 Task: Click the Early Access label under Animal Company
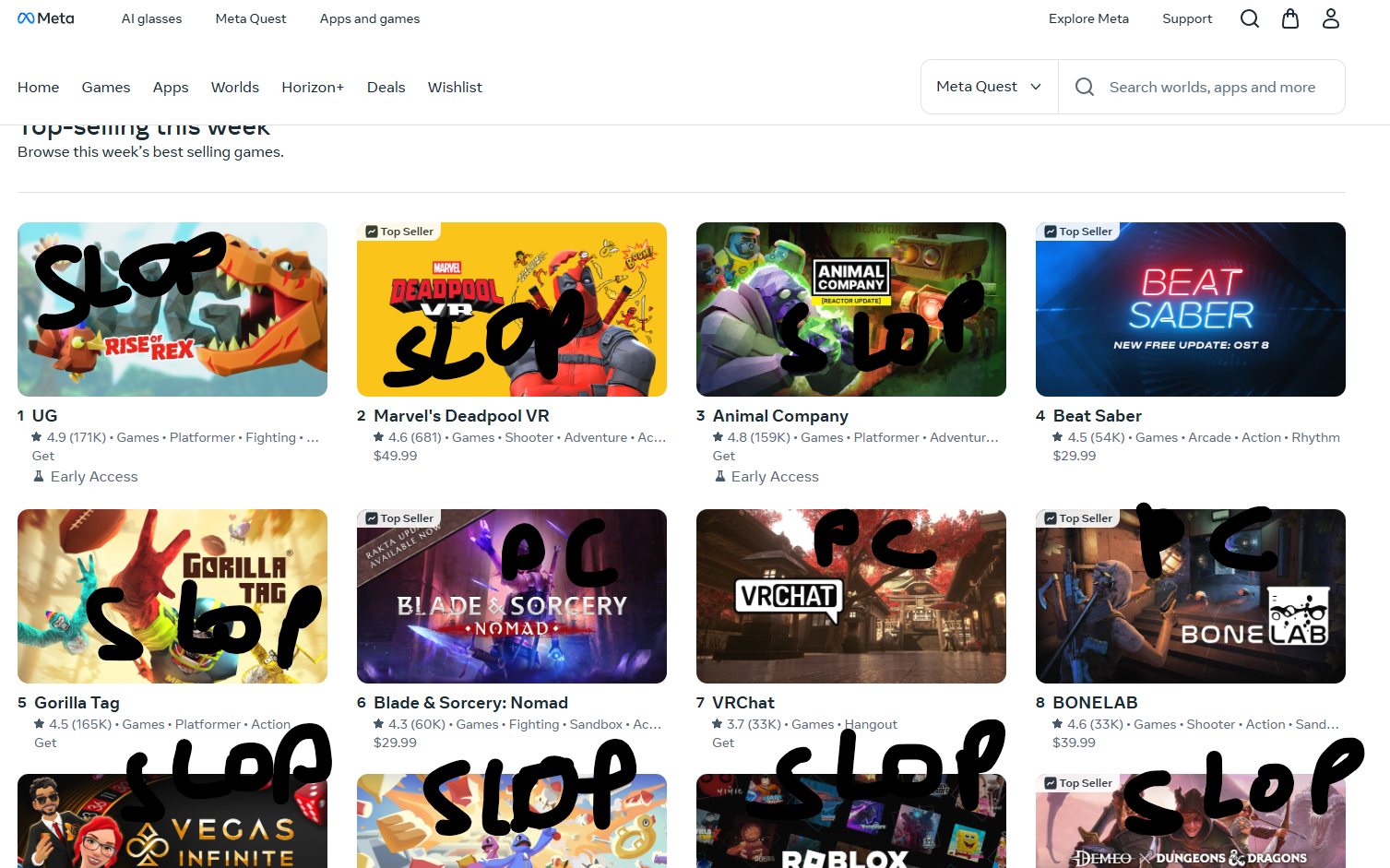(x=775, y=477)
